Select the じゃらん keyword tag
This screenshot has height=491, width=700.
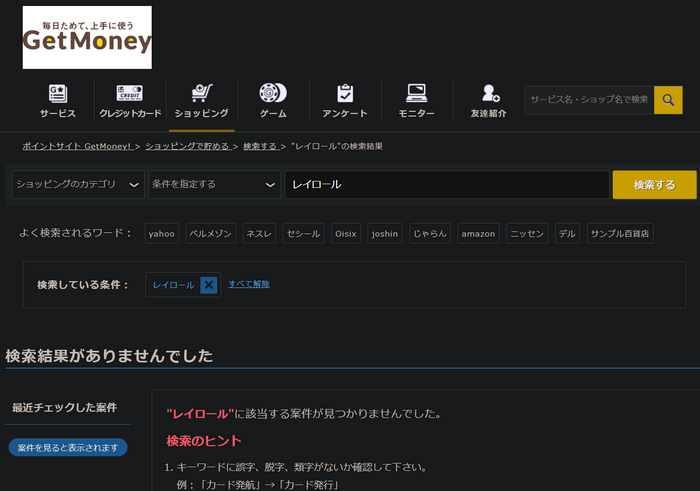430,233
